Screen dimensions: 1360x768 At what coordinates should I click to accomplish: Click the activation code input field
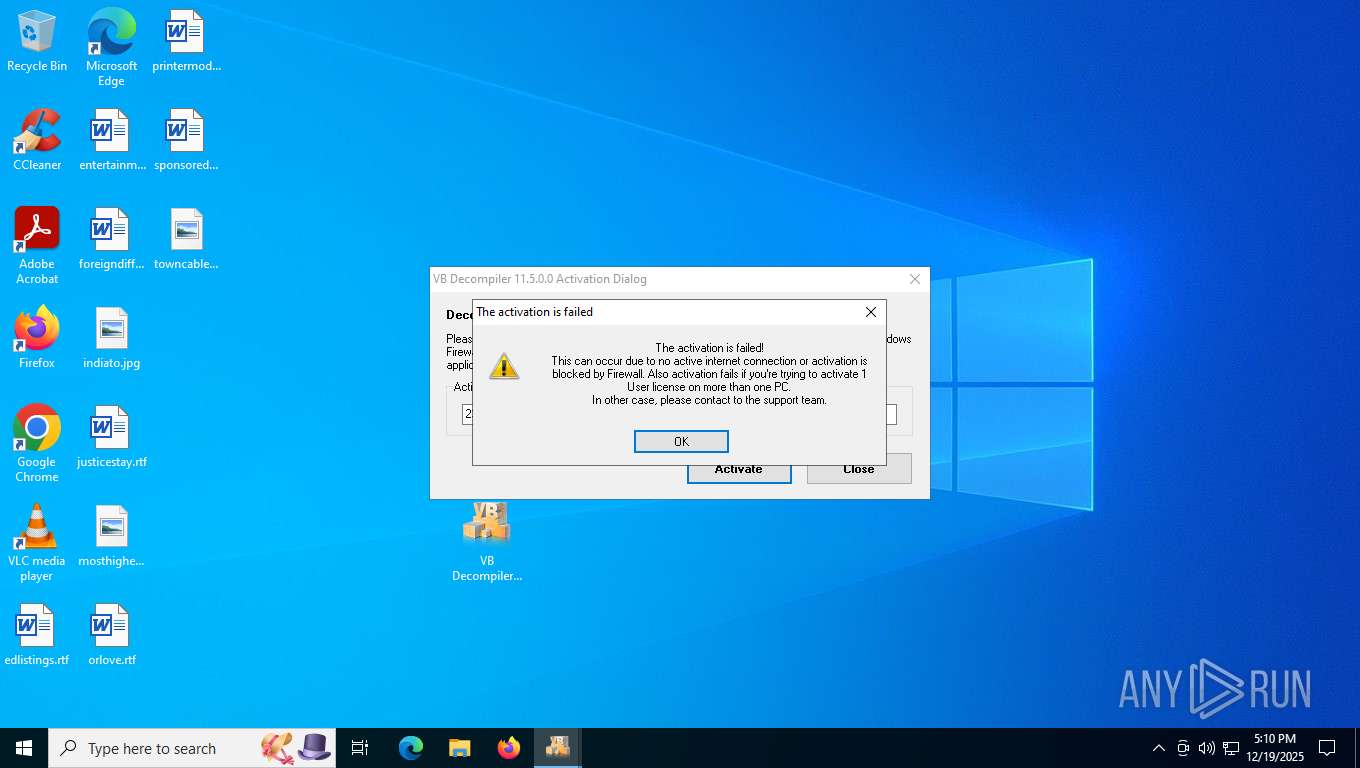tap(679, 414)
